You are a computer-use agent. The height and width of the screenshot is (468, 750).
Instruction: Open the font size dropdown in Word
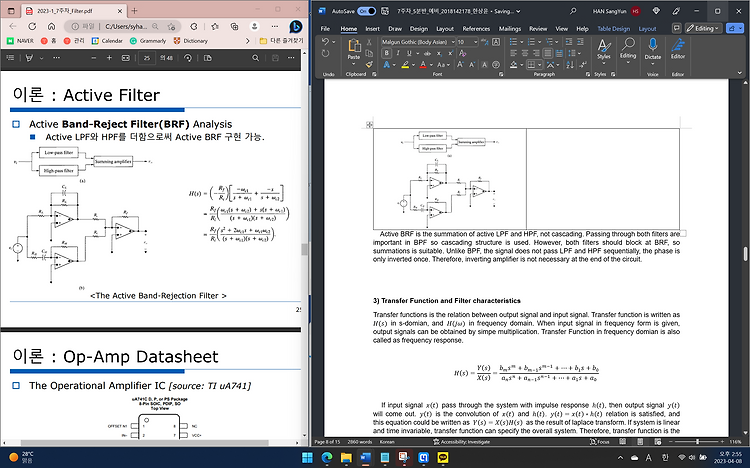coord(475,42)
